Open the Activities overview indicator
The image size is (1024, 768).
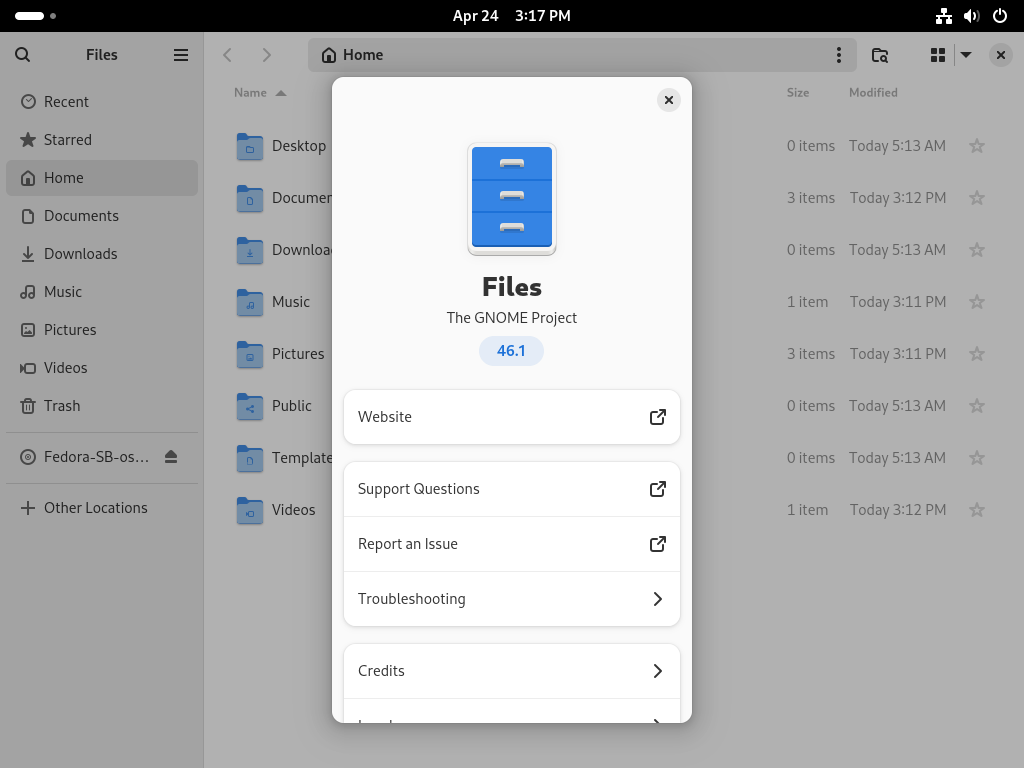pyautogui.click(x=35, y=16)
